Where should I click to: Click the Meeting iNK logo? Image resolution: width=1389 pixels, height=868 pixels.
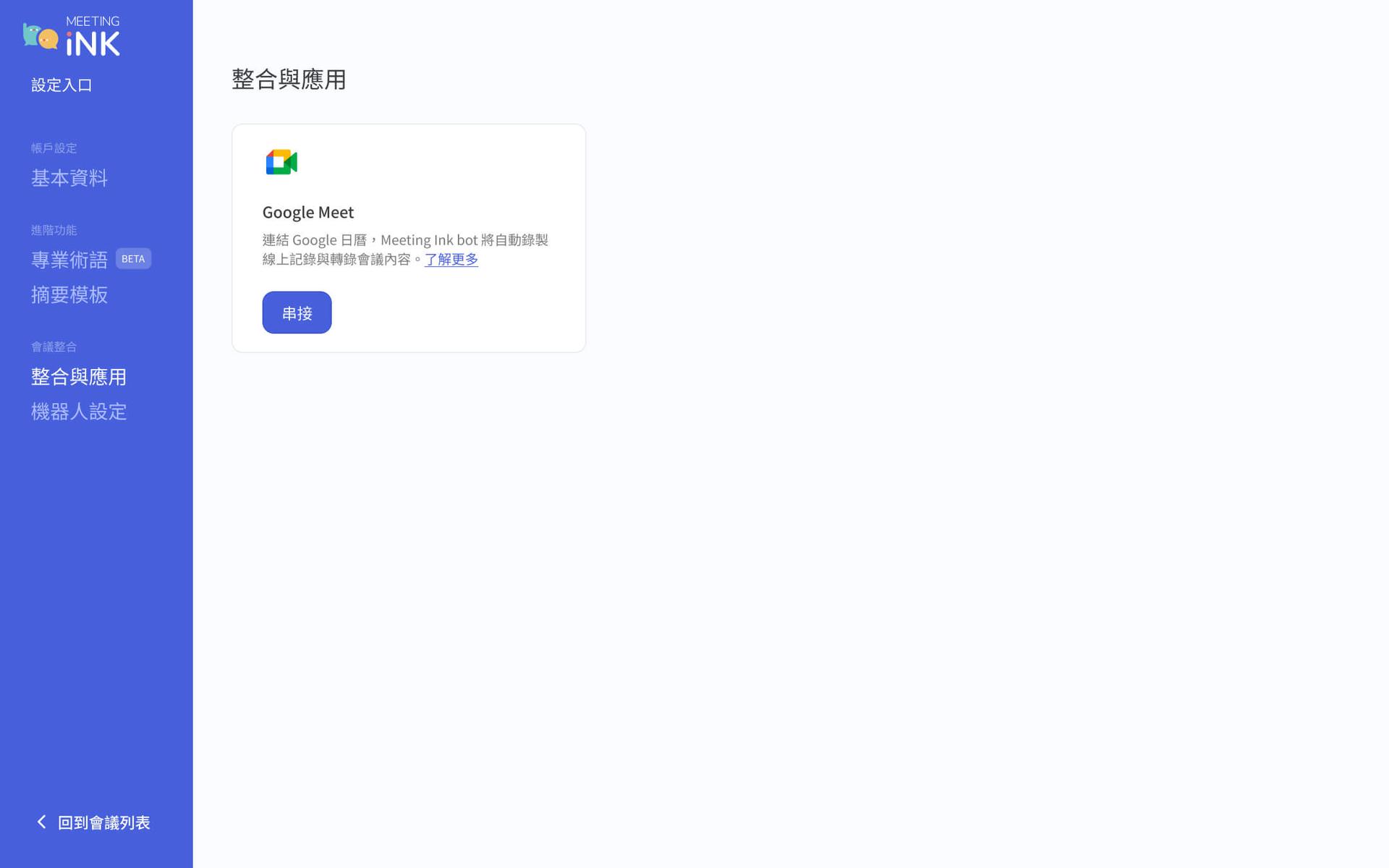coord(72,35)
